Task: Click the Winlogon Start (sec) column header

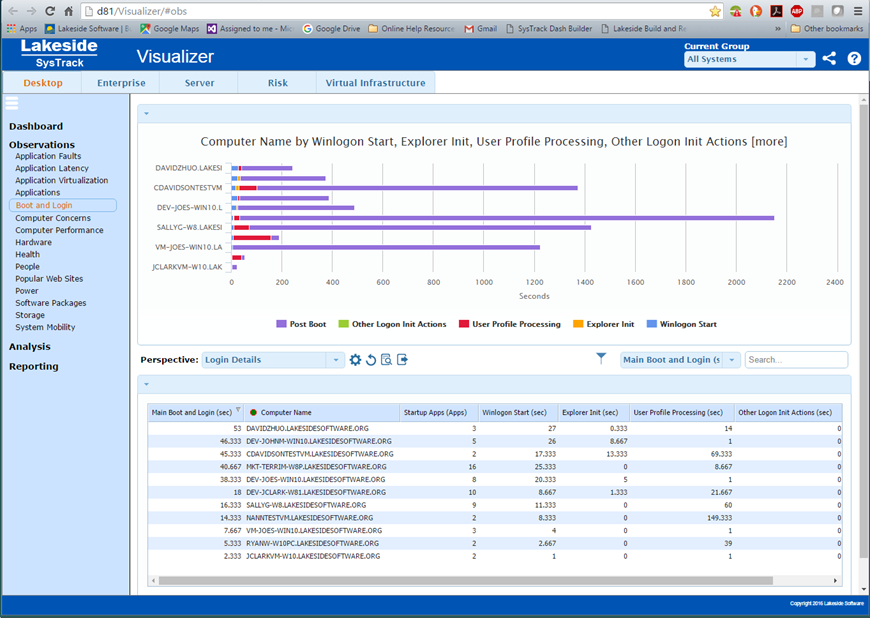Action: click(517, 412)
